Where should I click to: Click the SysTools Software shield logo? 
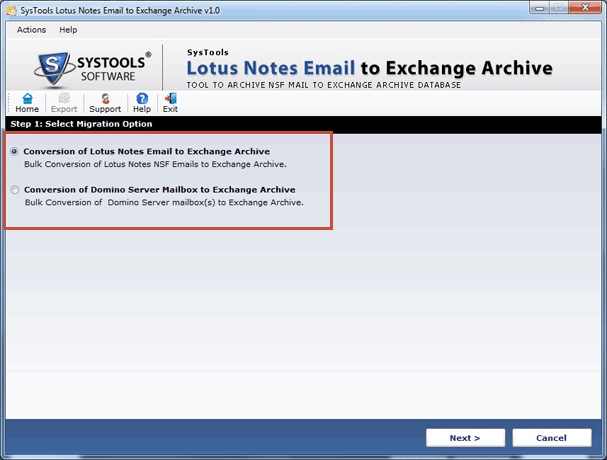(x=54, y=68)
